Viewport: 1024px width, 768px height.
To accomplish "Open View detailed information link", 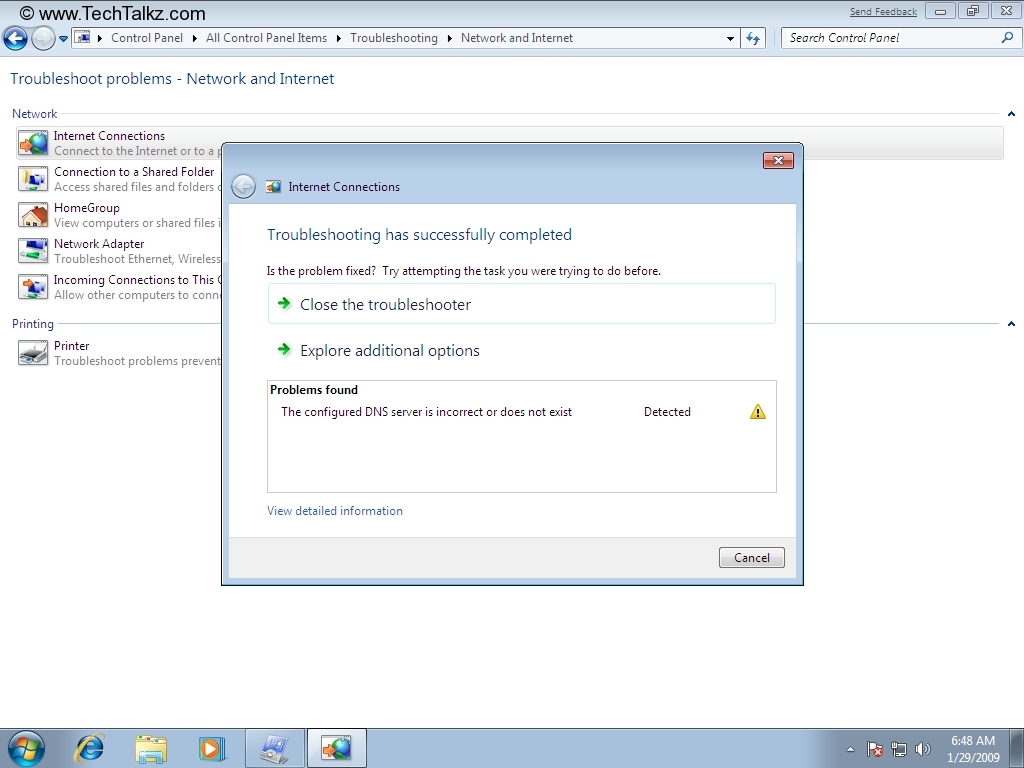I will pyautogui.click(x=335, y=511).
